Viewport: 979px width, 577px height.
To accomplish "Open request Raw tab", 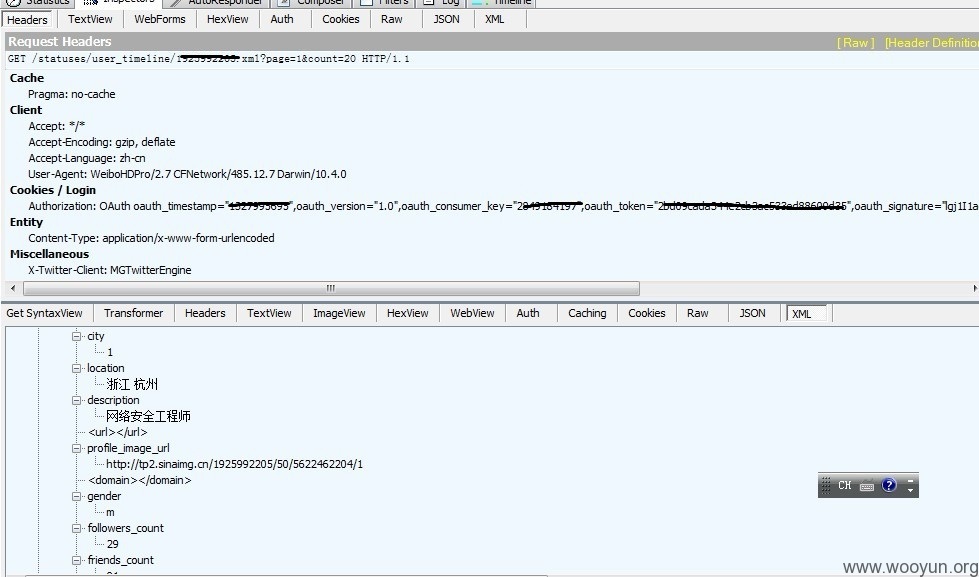I will tap(391, 19).
